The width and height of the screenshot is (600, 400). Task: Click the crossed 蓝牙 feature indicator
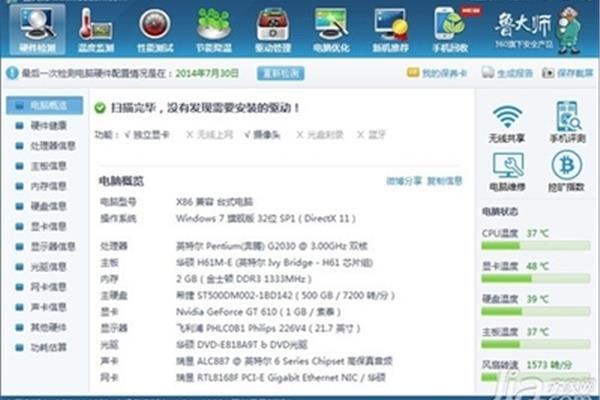click(372, 135)
